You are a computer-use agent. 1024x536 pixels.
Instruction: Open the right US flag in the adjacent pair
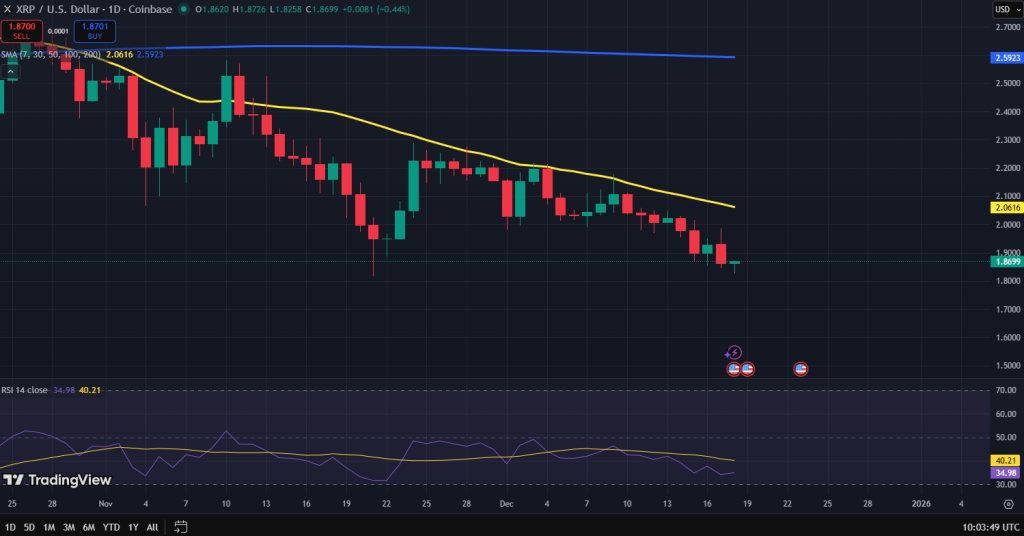click(748, 369)
